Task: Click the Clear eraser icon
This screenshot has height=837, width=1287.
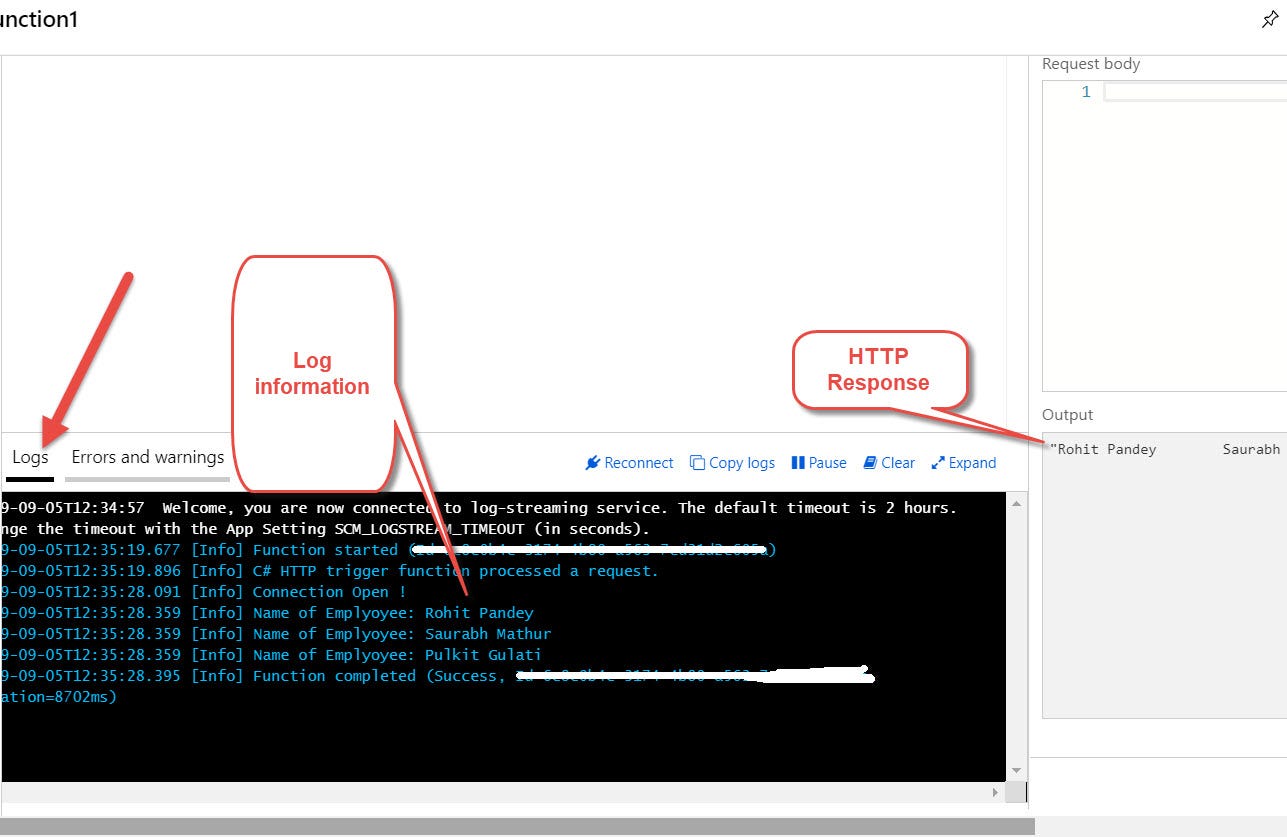Action: pos(868,462)
